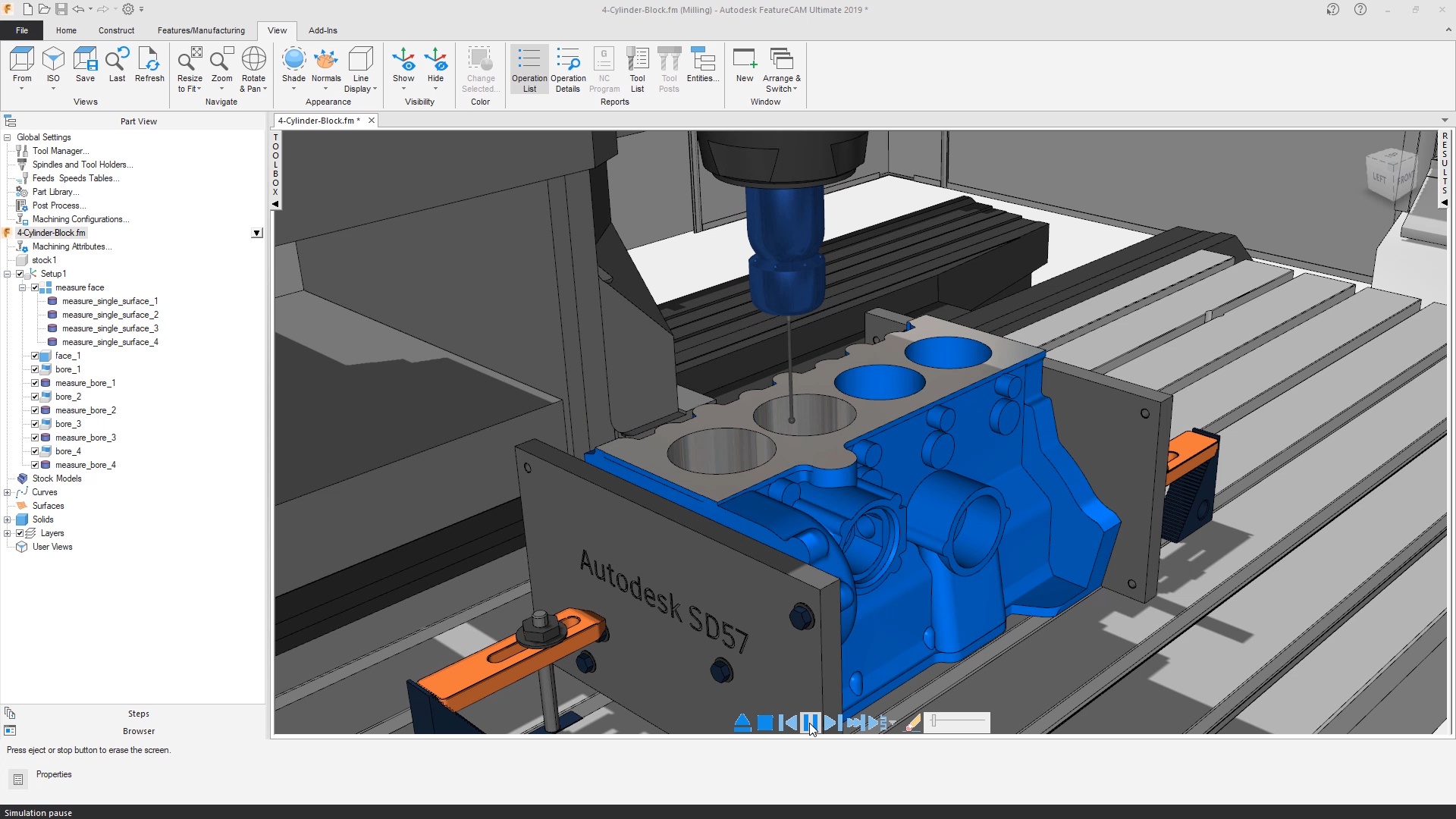
Task: Step to next simulation move
Action: coord(832,723)
